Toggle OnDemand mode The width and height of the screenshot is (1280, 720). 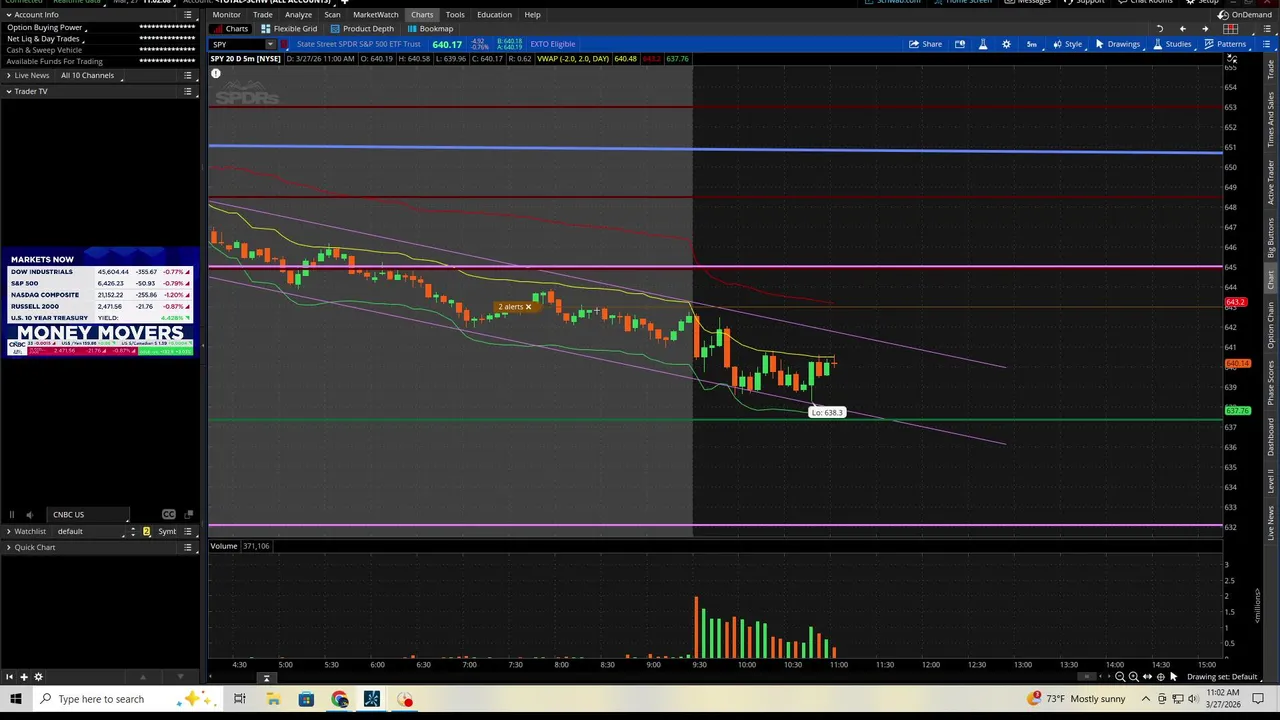pos(1244,15)
